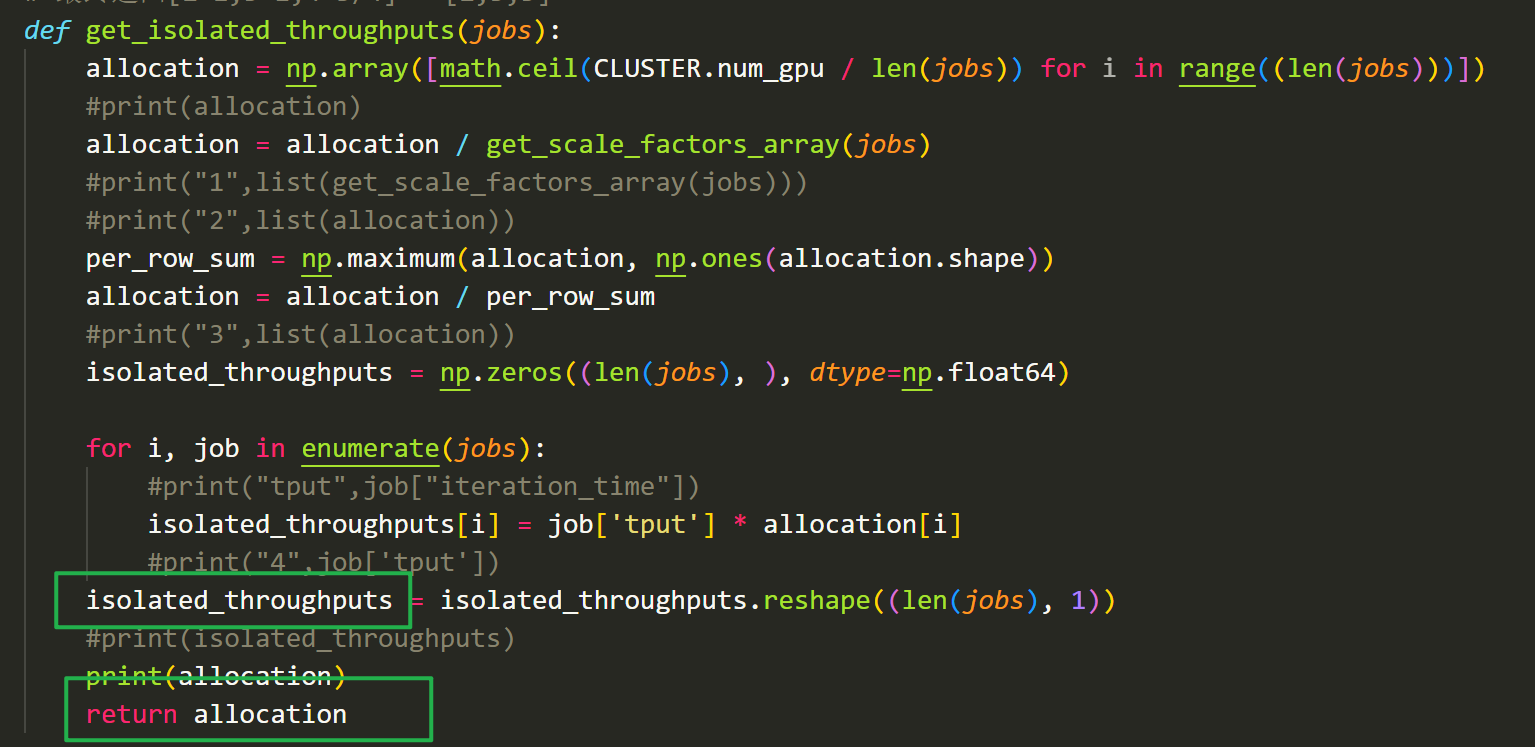Click the strikethrough print(allocation) line
The image size is (1535, 747).
(x=215, y=676)
